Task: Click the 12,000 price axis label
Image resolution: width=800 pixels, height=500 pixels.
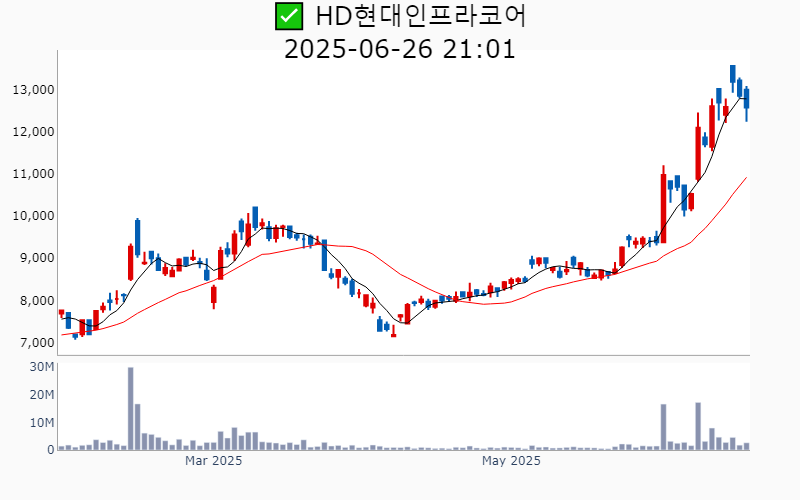Action: (34, 132)
